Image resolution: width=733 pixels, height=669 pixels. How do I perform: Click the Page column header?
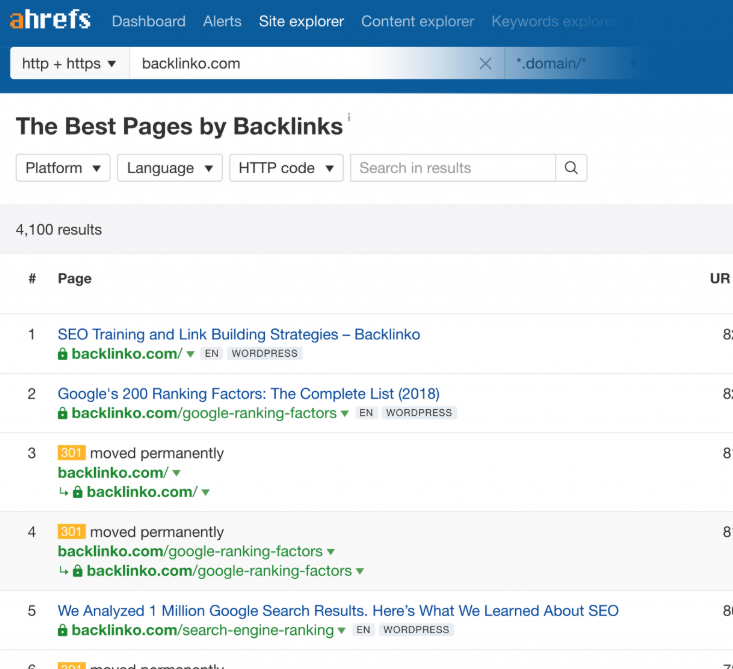click(x=75, y=279)
